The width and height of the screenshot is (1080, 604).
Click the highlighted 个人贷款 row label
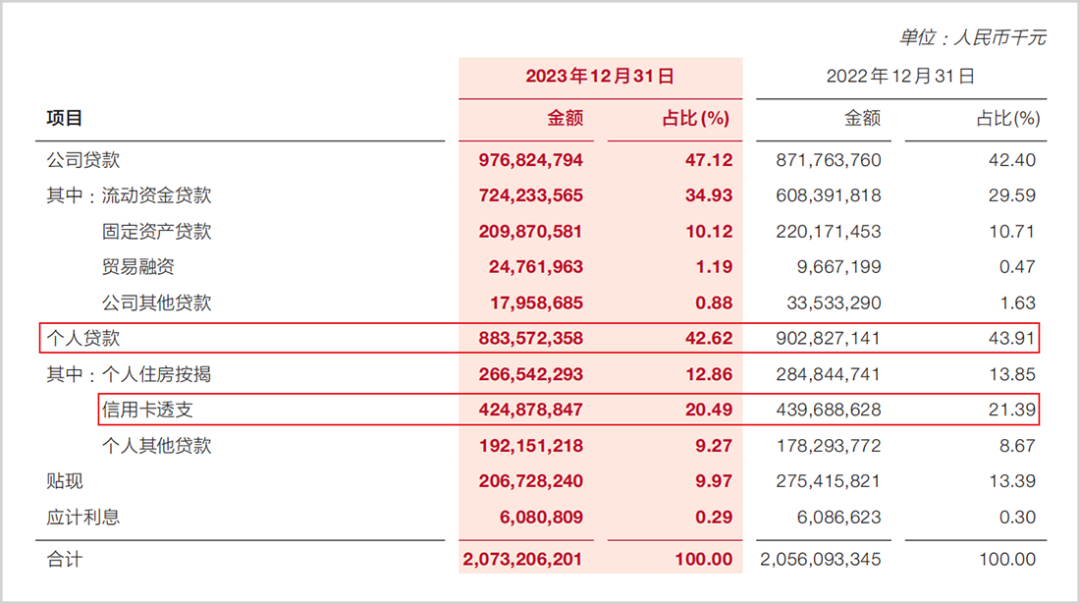[83, 338]
